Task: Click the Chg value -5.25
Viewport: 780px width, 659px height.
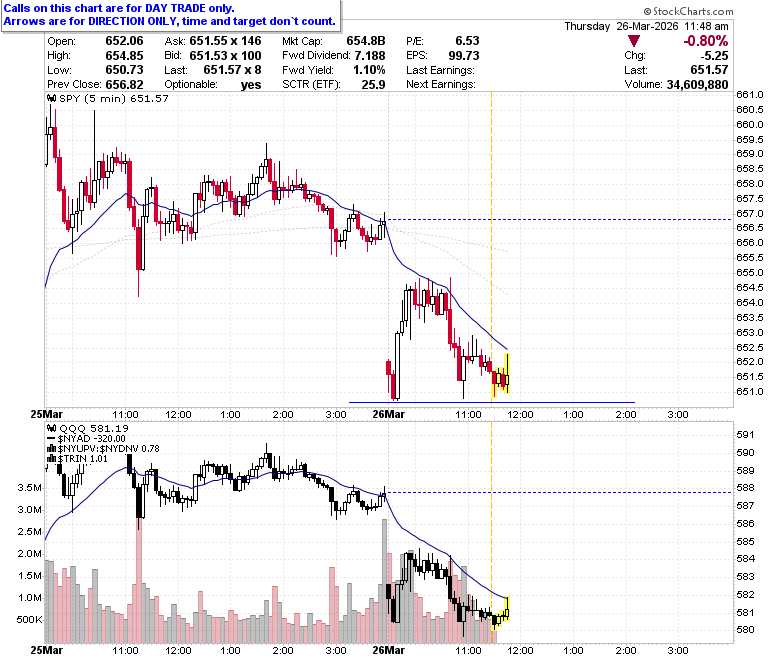Action: [x=714, y=55]
